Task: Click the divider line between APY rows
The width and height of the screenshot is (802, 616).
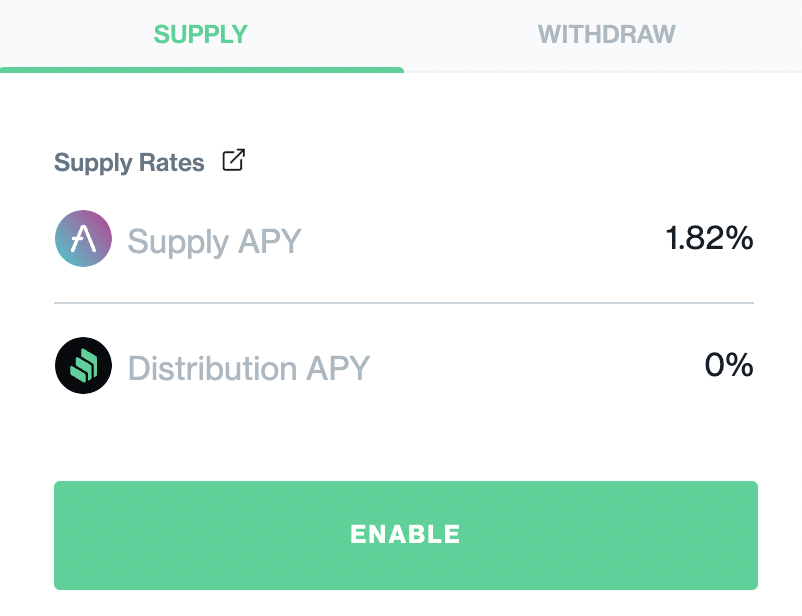Action: click(x=404, y=303)
